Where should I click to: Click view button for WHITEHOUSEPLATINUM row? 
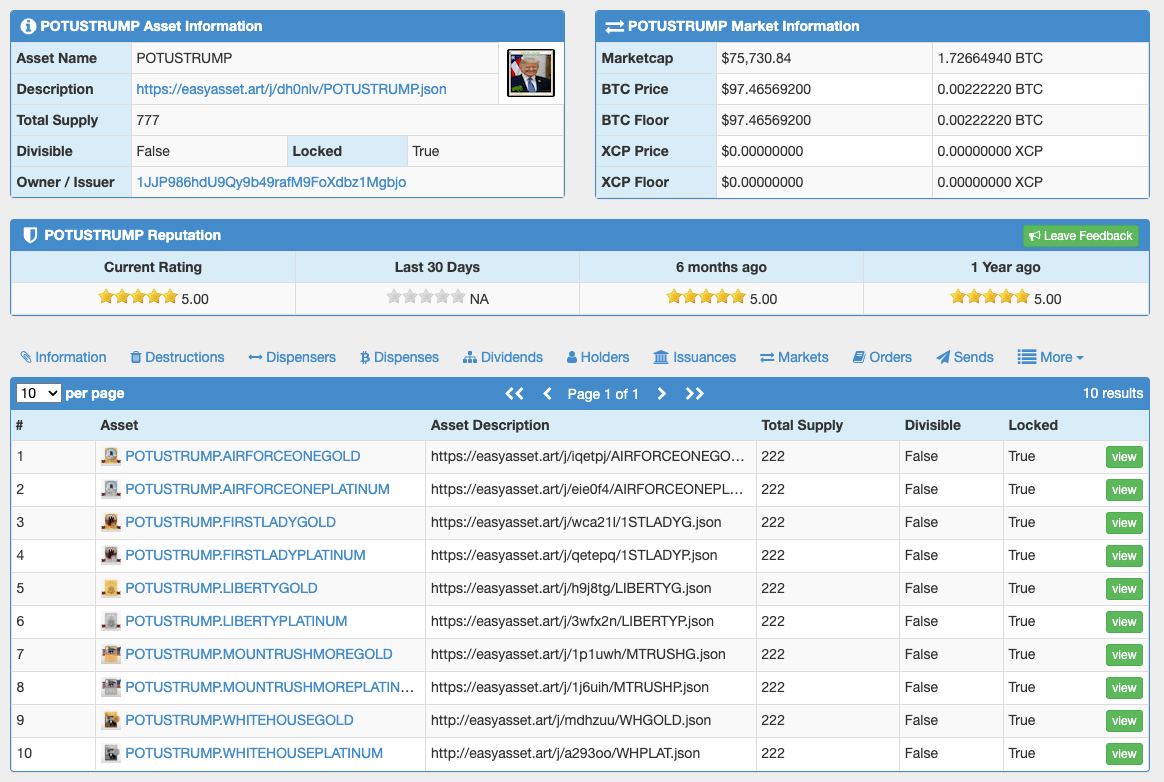coord(1124,754)
